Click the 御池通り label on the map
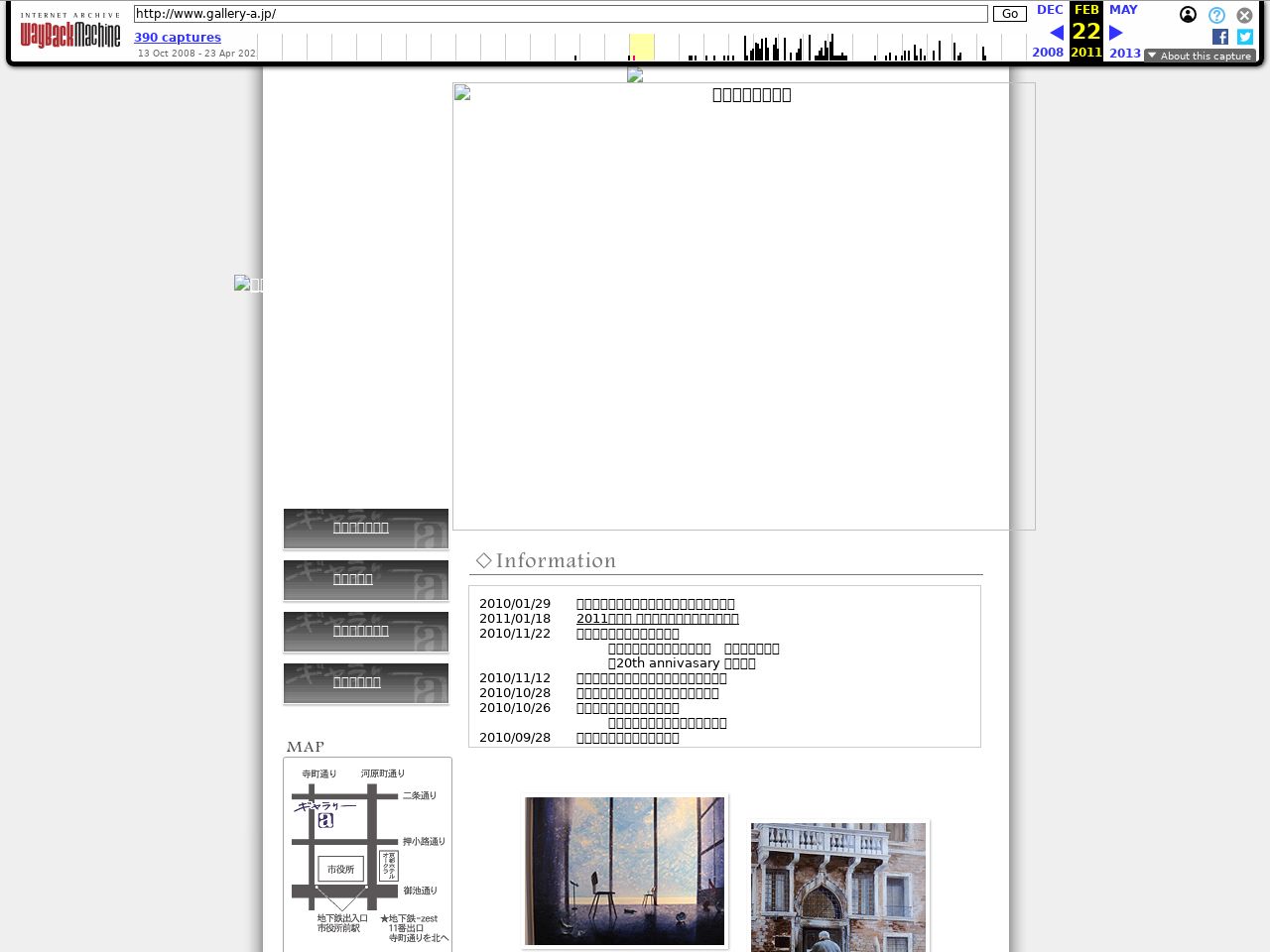Screen dimensions: 1270x952 [420, 891]
